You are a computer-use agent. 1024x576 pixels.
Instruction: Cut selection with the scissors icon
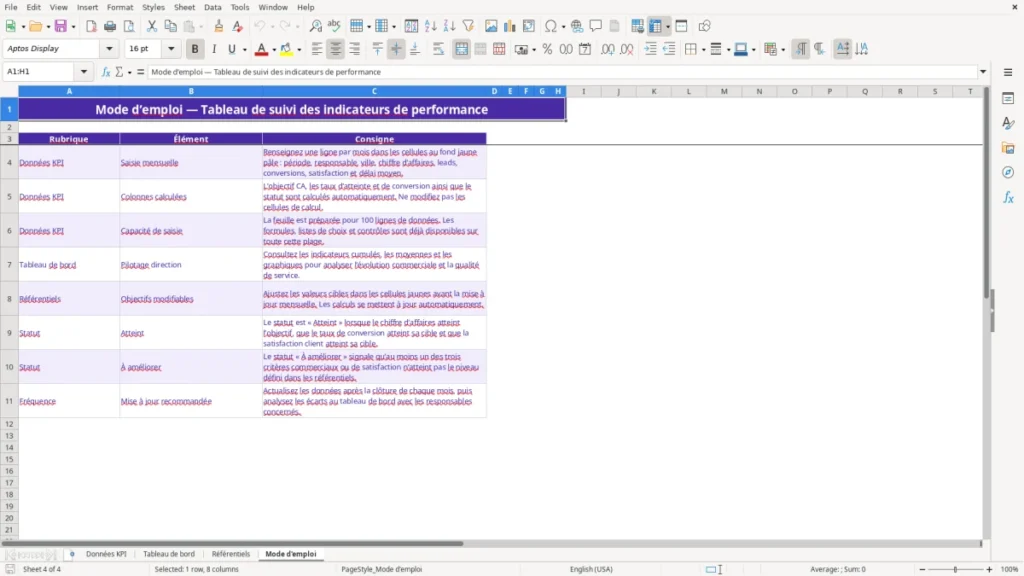(x=152, y=26)
